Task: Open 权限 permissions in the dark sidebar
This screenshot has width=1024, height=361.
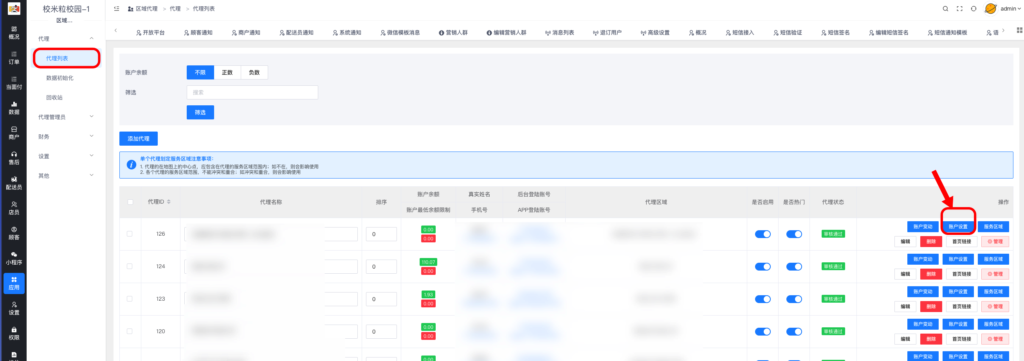Action: pyautogui.click(x=14, y=333)
